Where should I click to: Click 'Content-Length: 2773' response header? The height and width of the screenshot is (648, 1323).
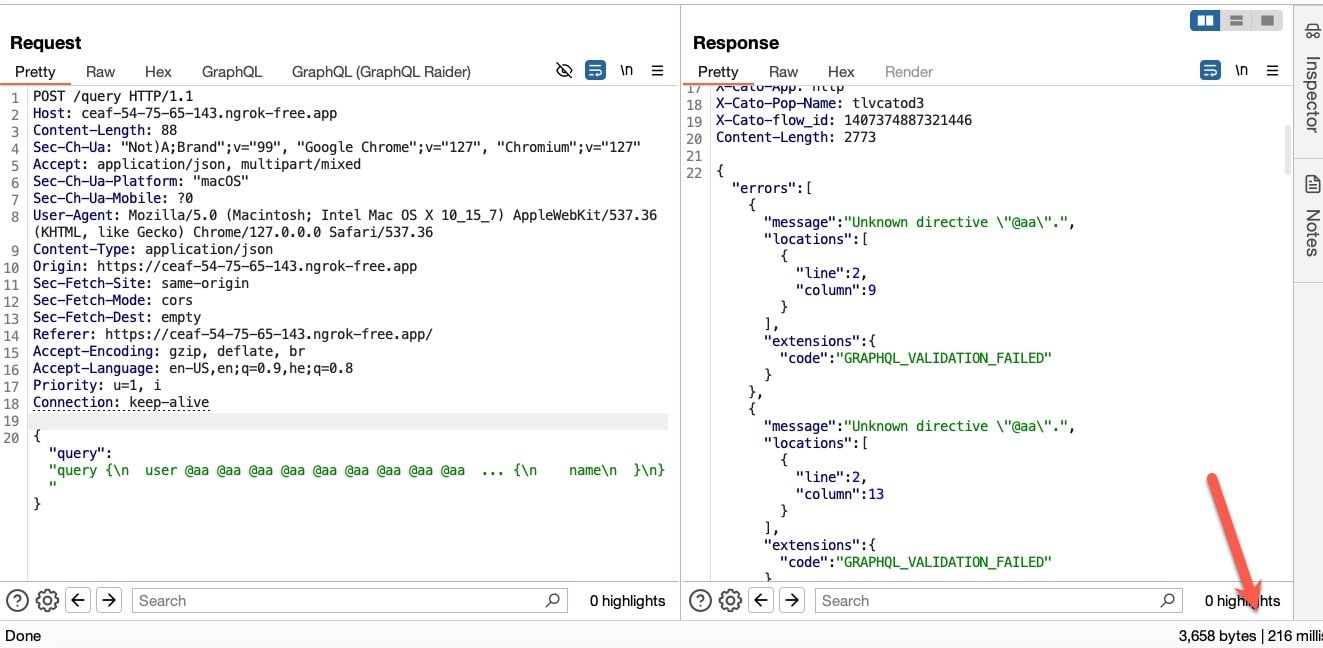[x=796, y=137]
